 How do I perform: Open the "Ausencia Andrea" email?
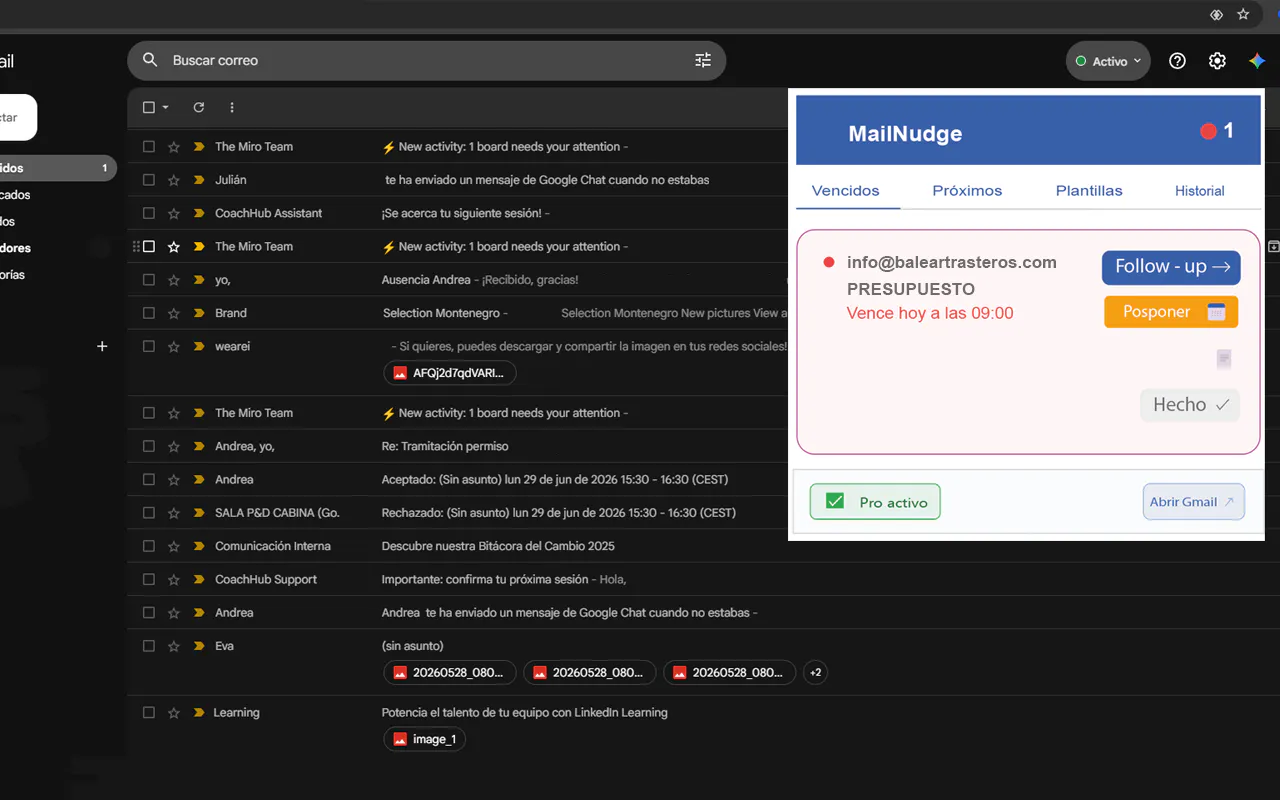426,280
